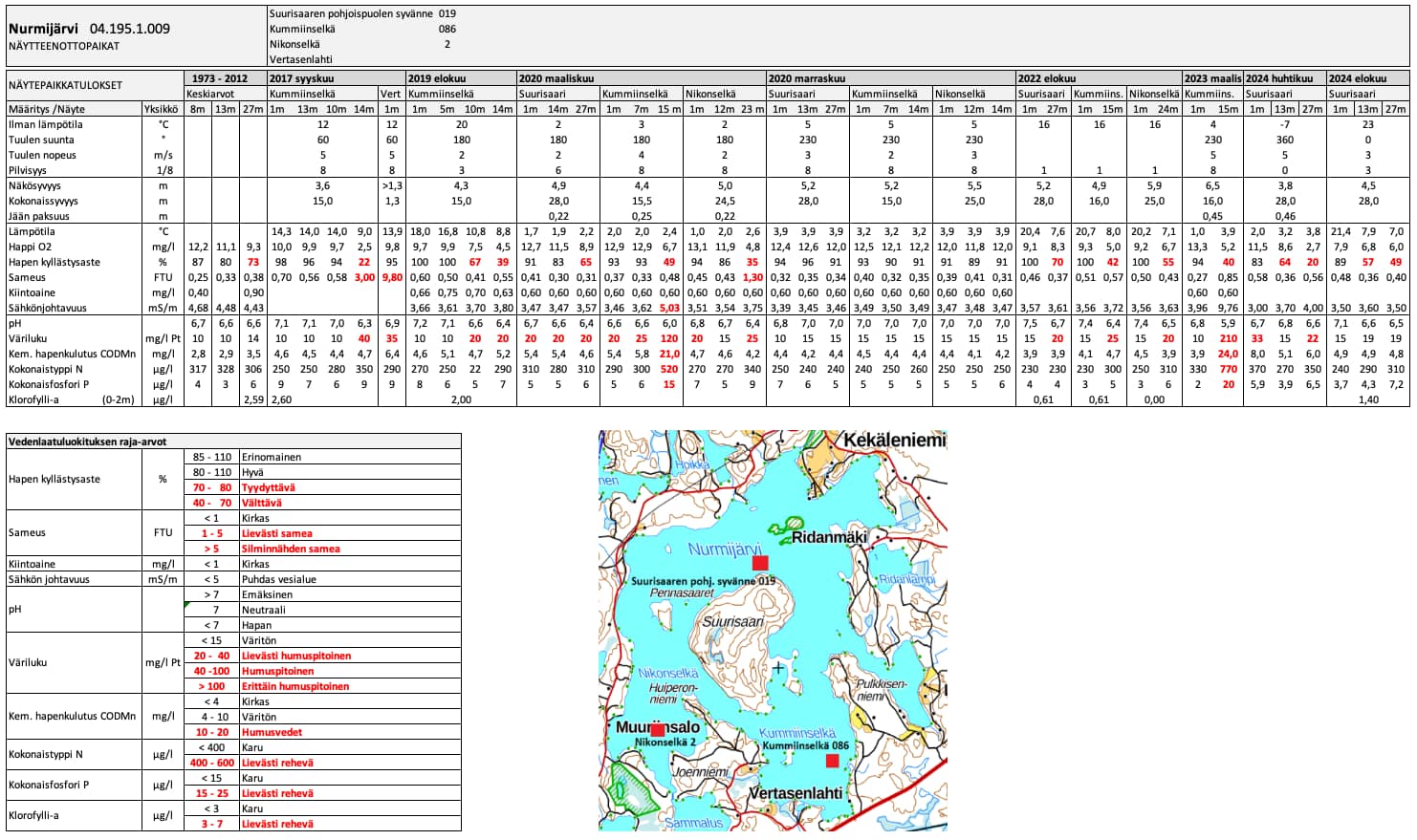This screenshot has height=840, width=1417.
Task: Click the 'Suurisaari' island label on map
Action: (733, 621)
